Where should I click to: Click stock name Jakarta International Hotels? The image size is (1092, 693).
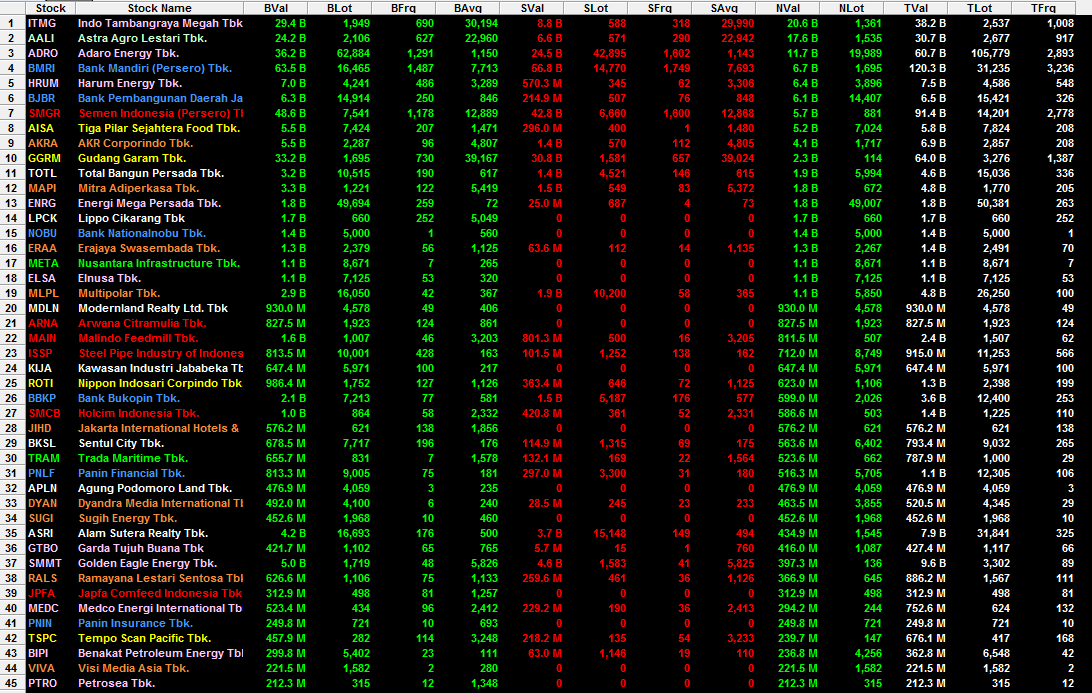[x=158, y=428]
